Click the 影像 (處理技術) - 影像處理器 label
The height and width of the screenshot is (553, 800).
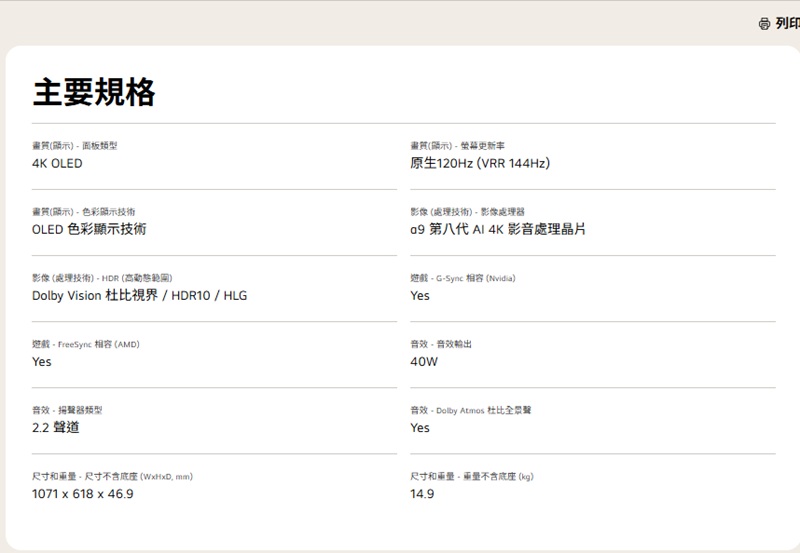(467, 212)
